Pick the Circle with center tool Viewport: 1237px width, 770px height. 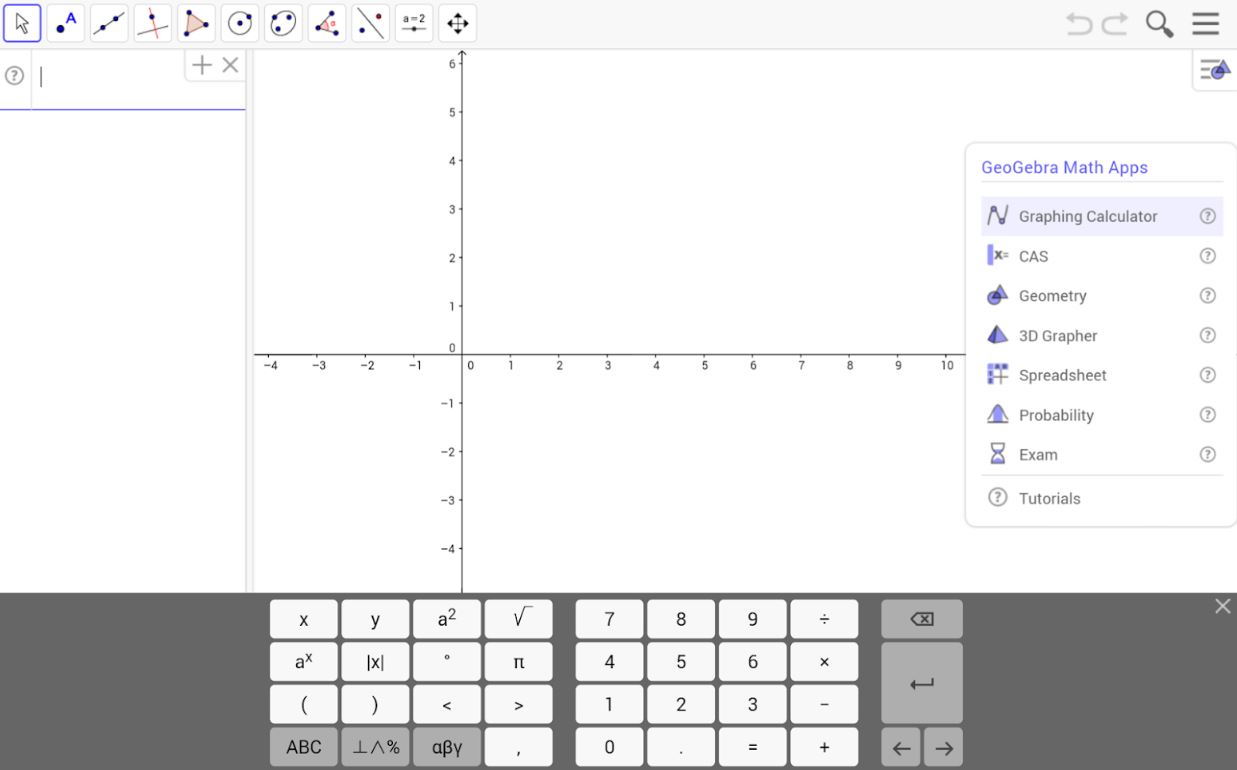coord(240,23)
